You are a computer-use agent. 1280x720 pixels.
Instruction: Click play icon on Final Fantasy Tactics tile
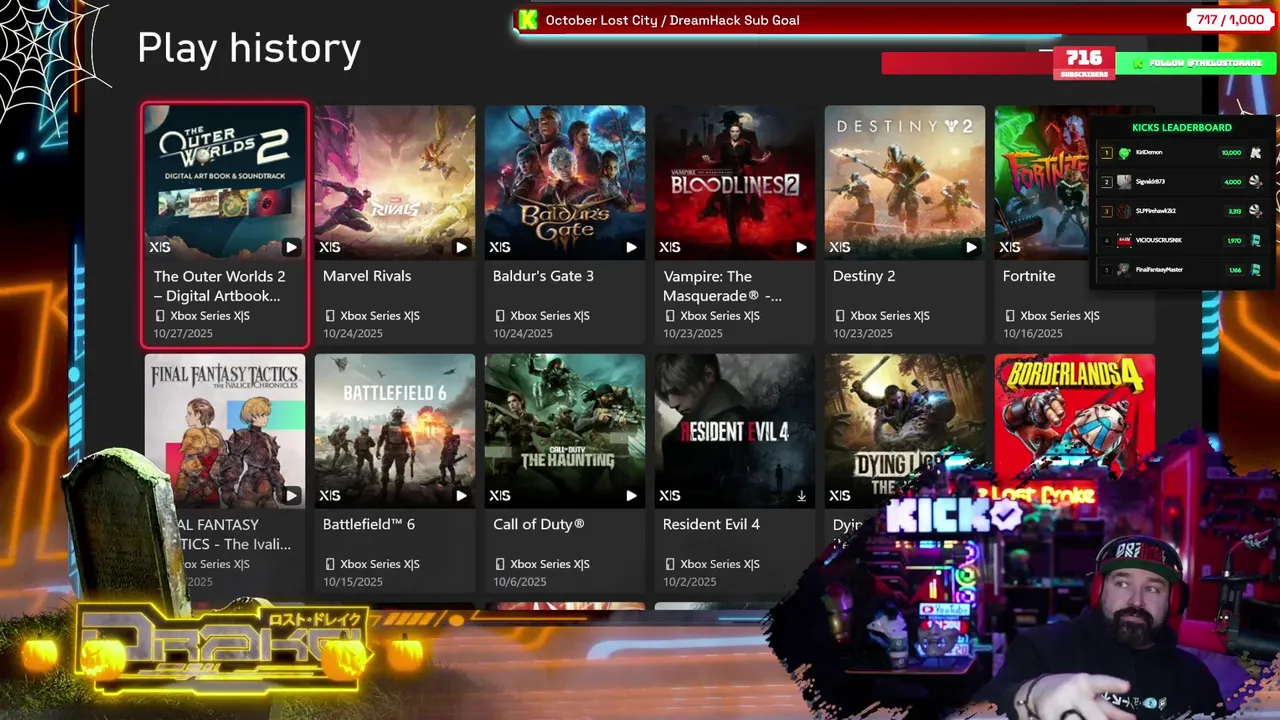(x=291, y=495)
